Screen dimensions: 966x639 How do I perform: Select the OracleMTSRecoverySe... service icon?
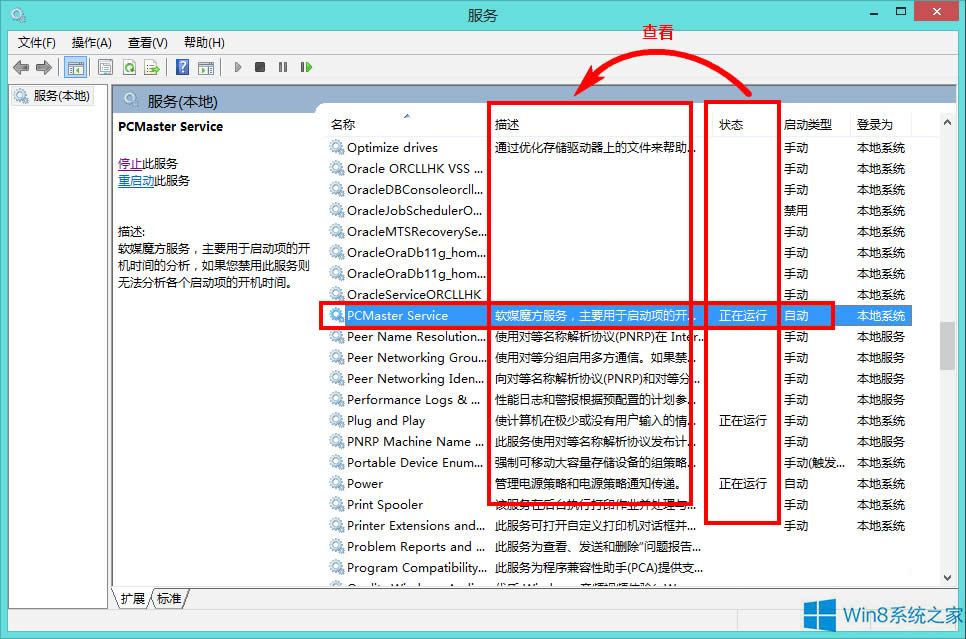(x=336, y=231)
